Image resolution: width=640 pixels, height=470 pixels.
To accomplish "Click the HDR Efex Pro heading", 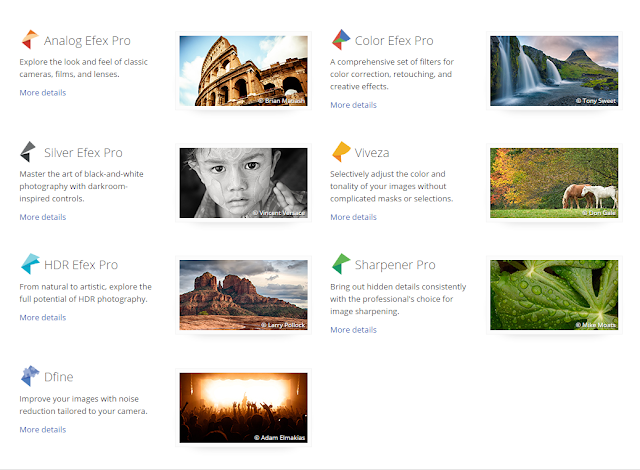I will (81, 265).
